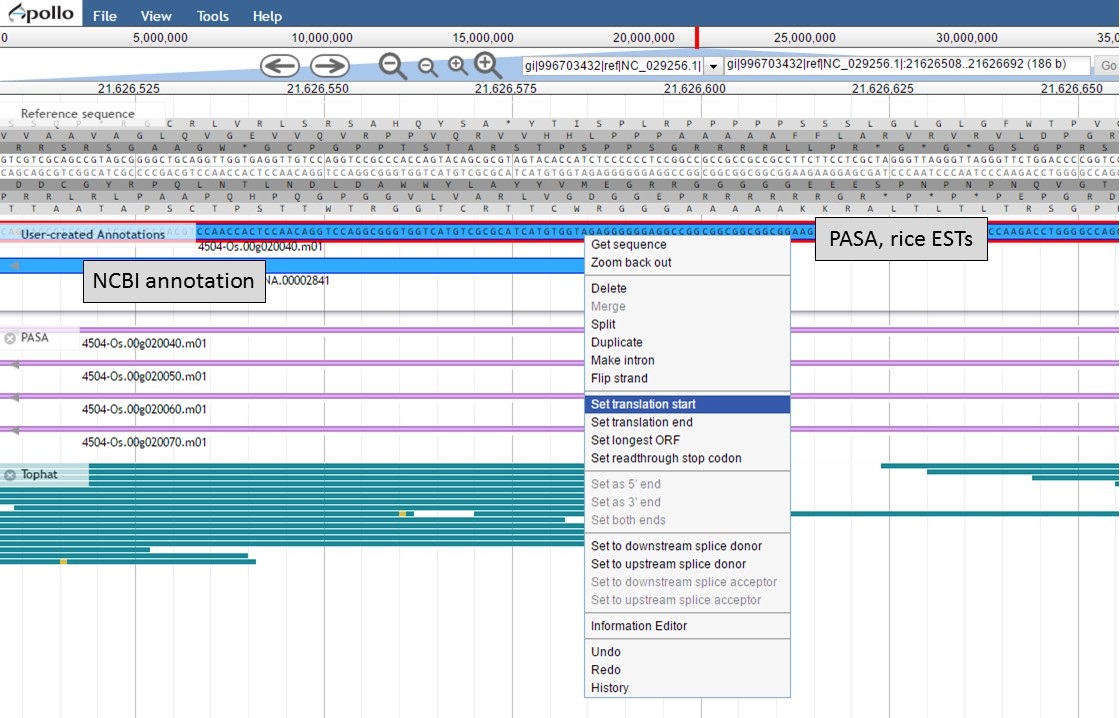1120x718 pixels.
Task: Open the Tools menu
Action: 212,16
